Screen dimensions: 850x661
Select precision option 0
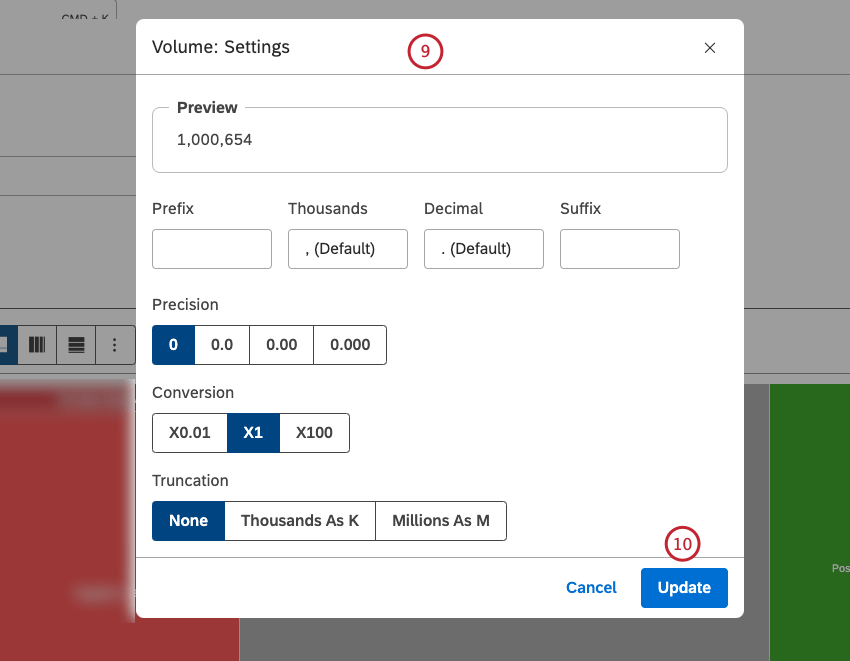[x=173, y=344]
